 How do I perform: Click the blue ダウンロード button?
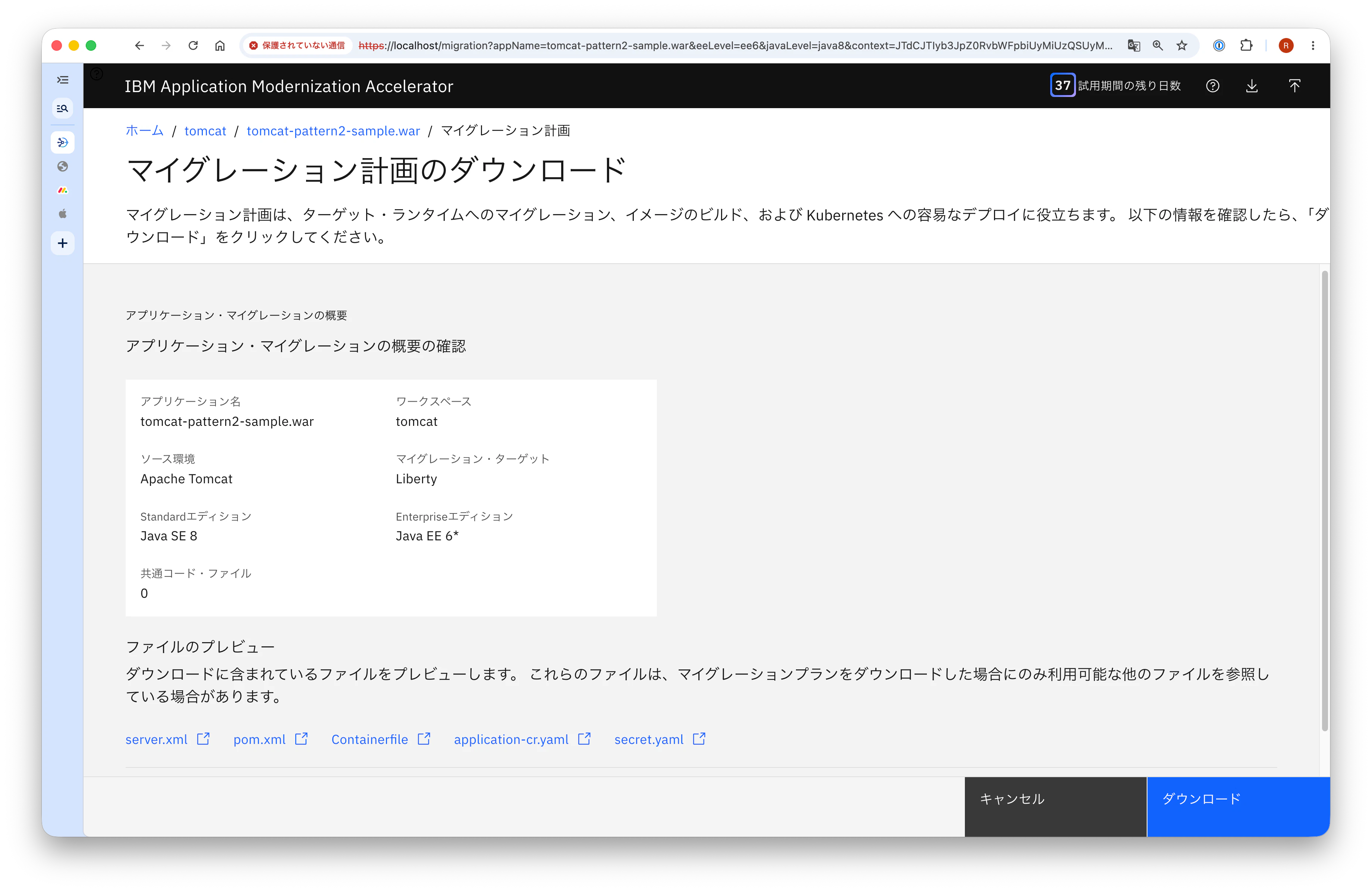1238,806
